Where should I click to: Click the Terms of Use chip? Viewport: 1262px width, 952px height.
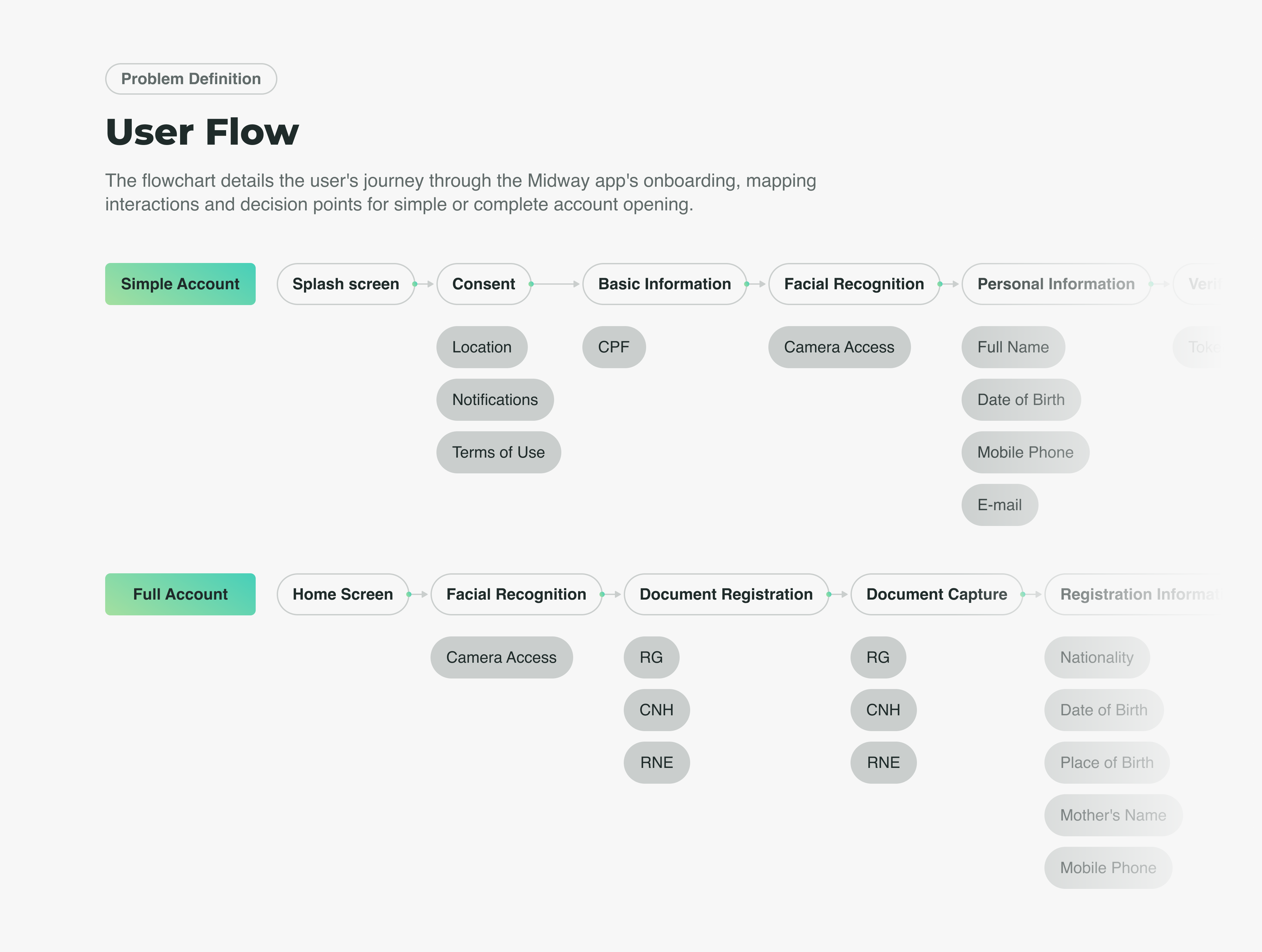tap(498, 452)
